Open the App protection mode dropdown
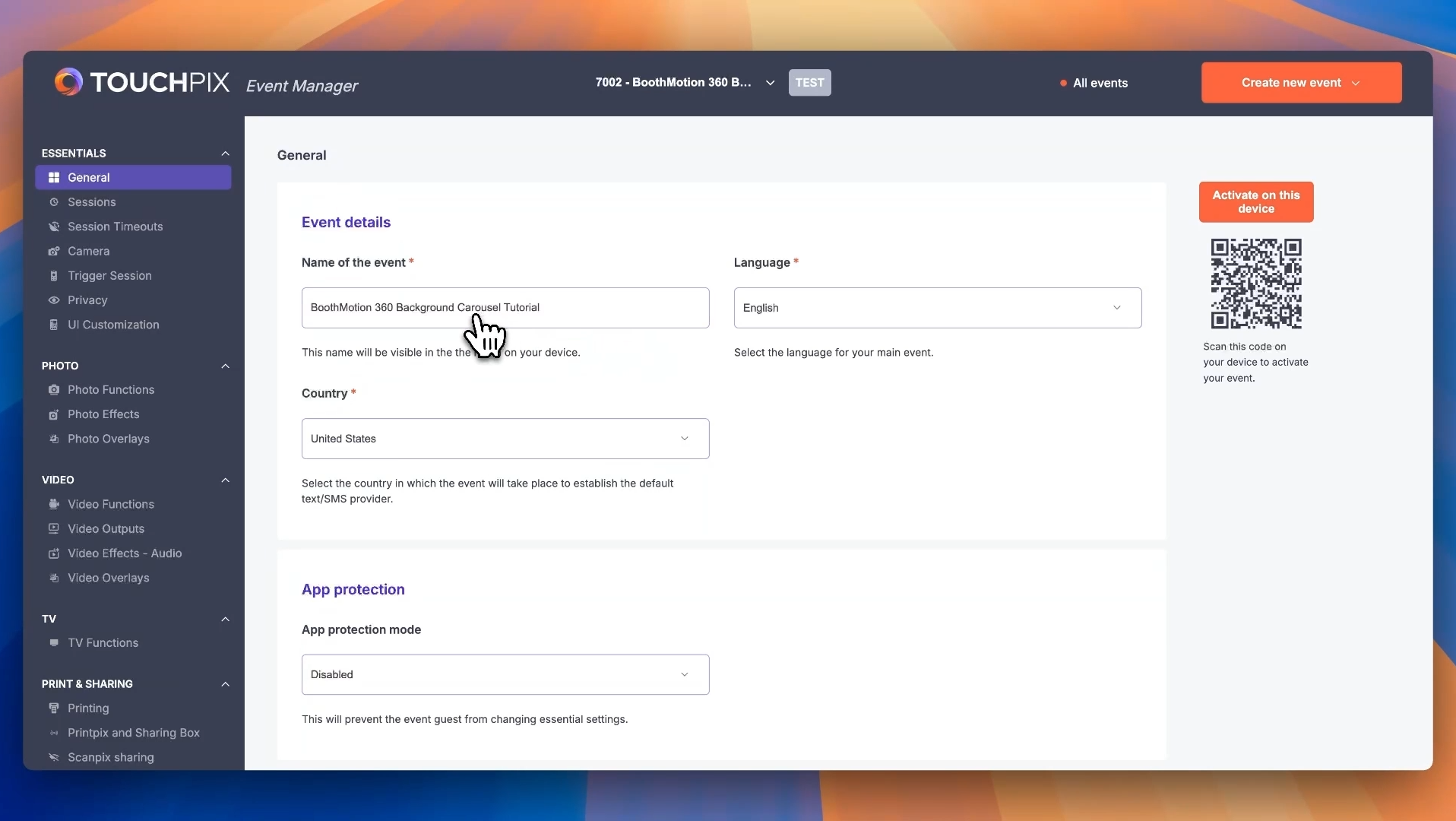This screenshot has height=821, width=1456. [505, 674]
